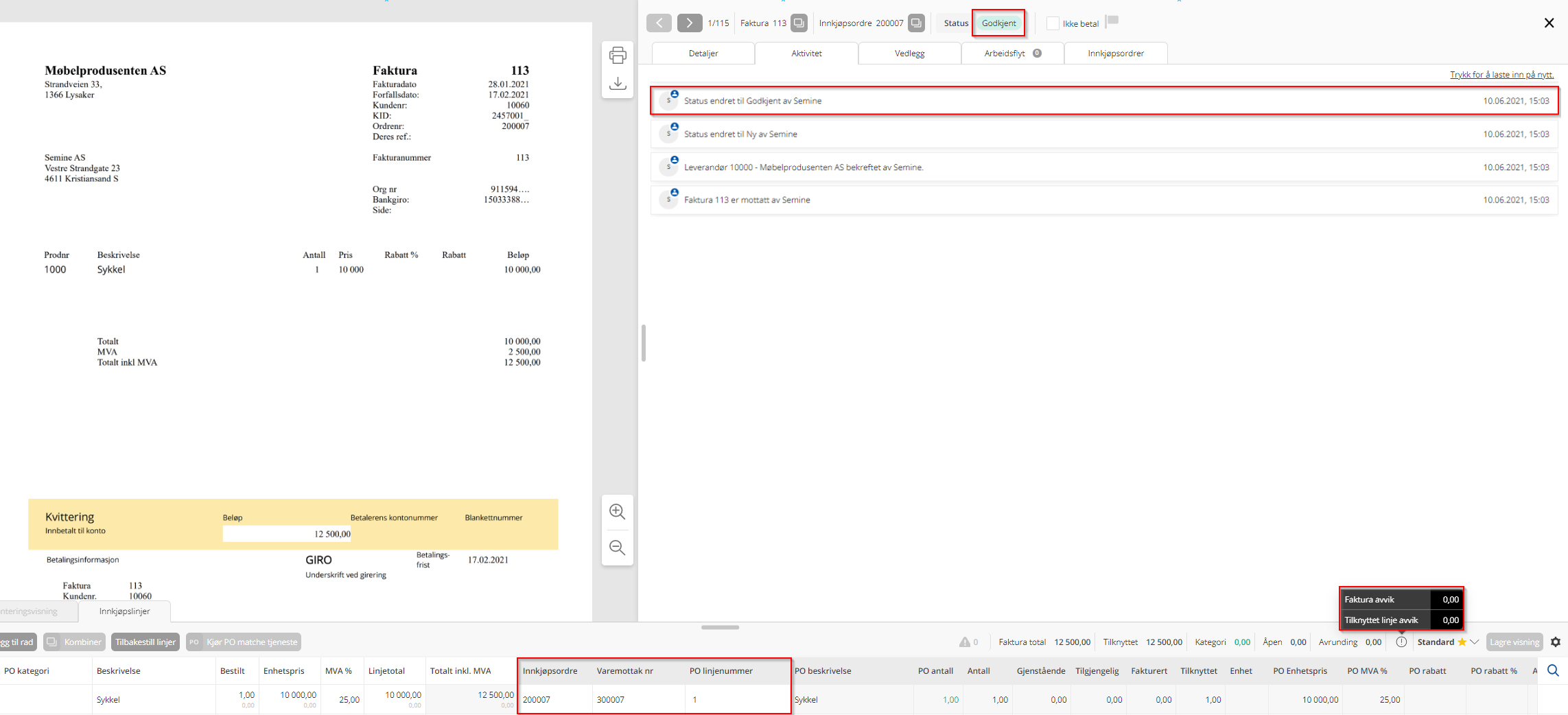Click the search icon in the table header
This screenshot has width=1568, height=715.
pyautogui.click(x=1553, y=670)
